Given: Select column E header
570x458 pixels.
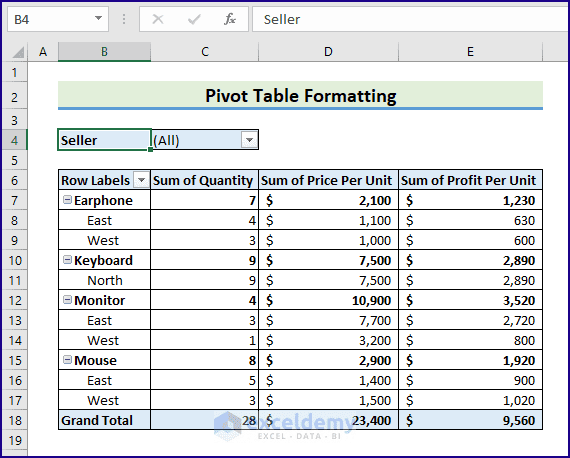Looking at the screenshot, I should point(470,52).
